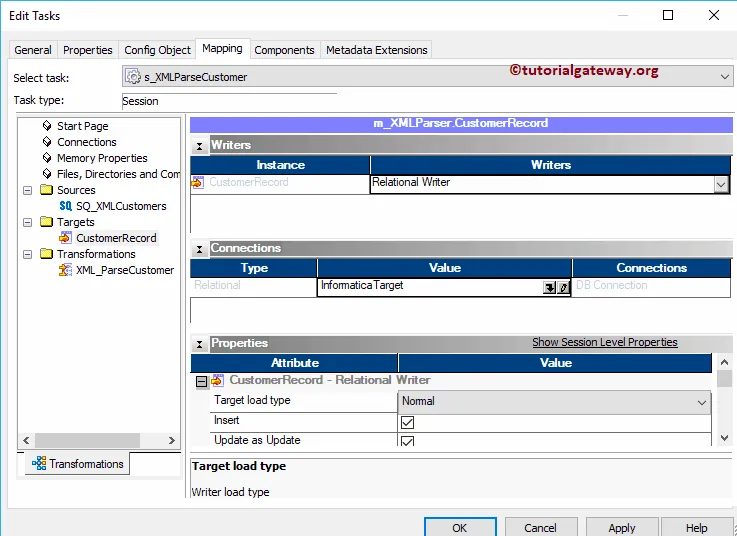Click the Attribute column header
The width and height of the screenshot is (737, 536).
(294, 363)
